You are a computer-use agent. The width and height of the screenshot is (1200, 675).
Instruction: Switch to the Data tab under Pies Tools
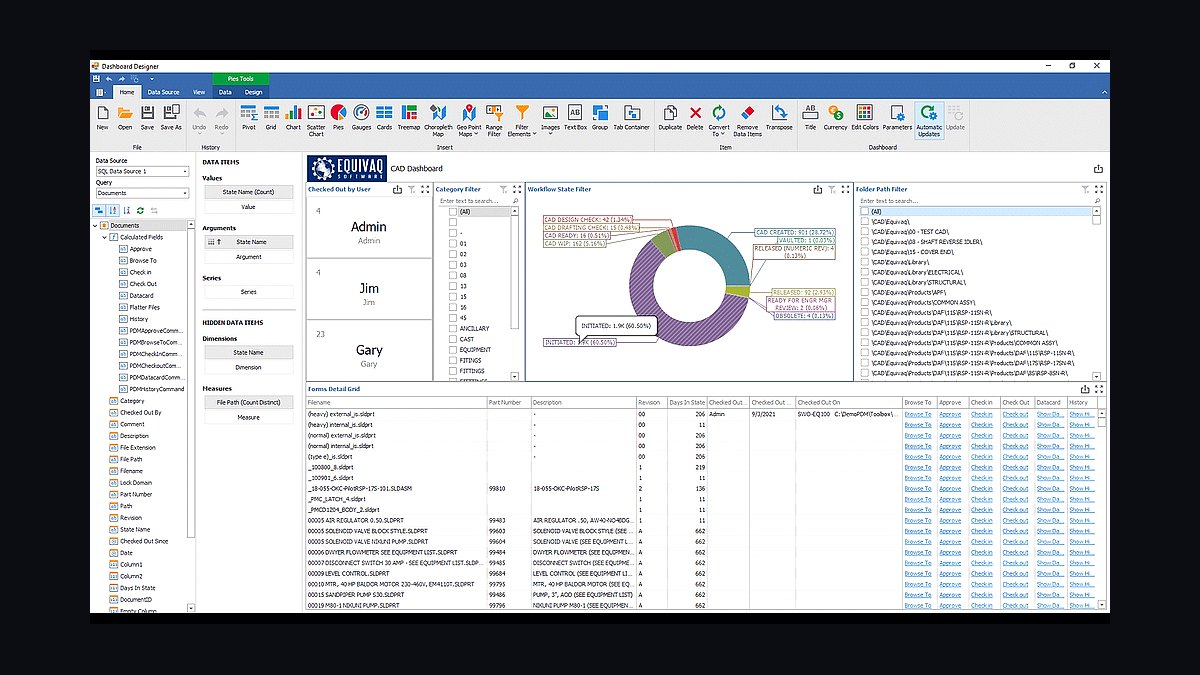coord(225,92)
